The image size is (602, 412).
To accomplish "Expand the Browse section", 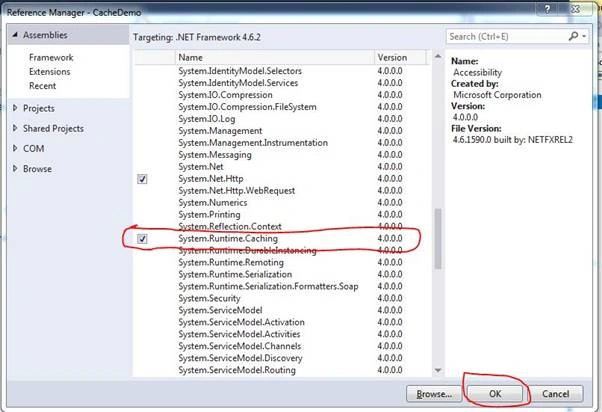I will point(15,169).
